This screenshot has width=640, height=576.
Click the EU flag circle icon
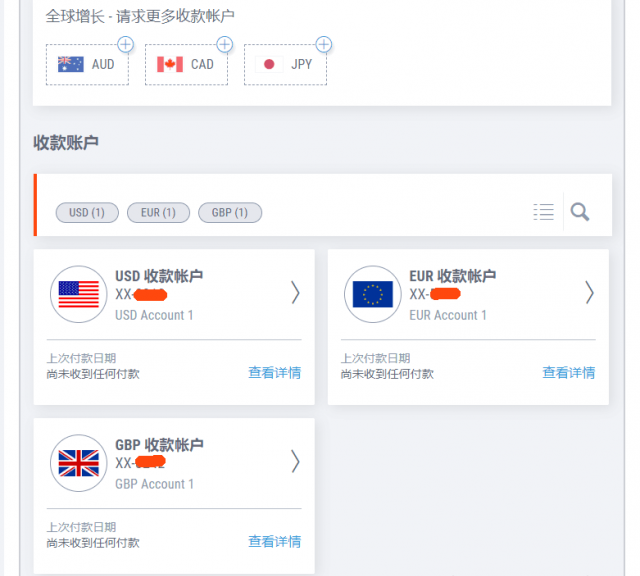tap(373, 294)
